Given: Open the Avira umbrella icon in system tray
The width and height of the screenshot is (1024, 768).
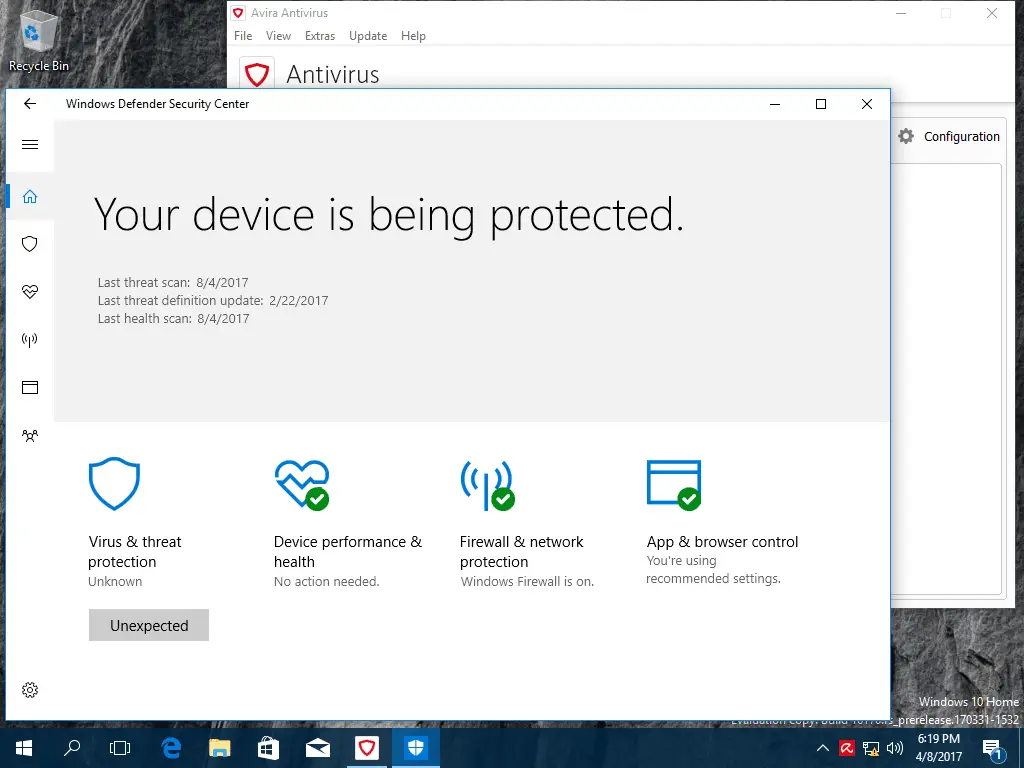Looking at the screenshot, I should (846, 747).
